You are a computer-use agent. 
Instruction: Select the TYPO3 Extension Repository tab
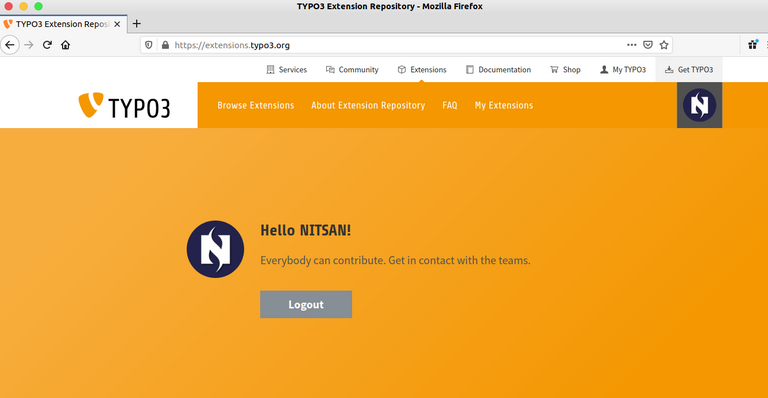click(64, 24)
